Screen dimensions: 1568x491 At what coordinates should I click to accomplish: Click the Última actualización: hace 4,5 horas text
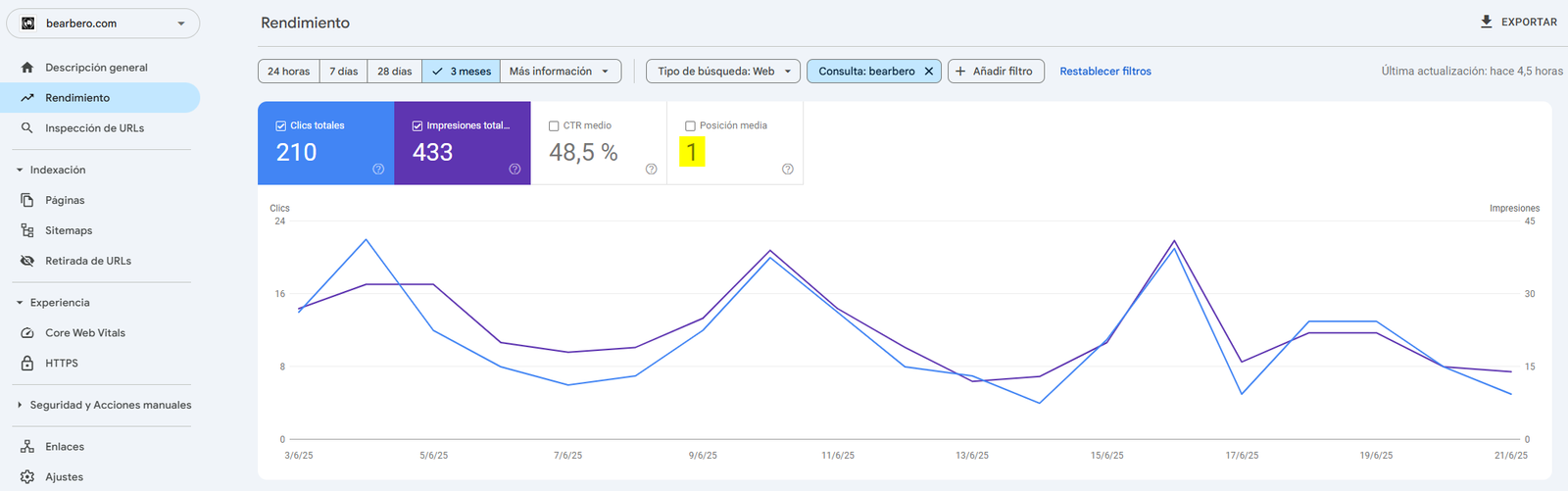pyautogui.click(x=1472, y=72)
